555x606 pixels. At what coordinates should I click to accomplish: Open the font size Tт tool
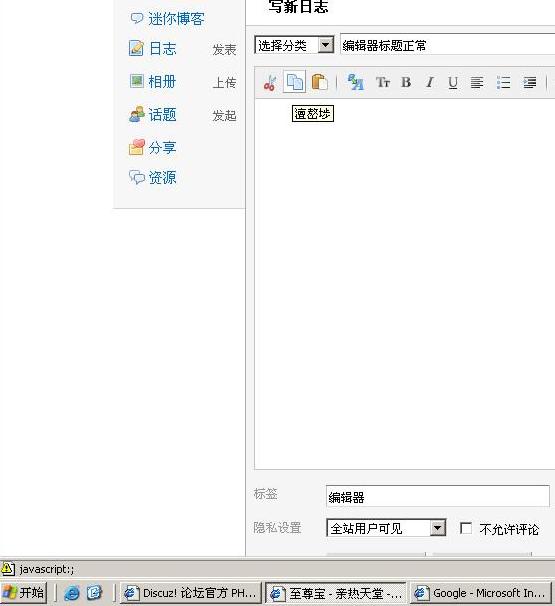point(383,82)
